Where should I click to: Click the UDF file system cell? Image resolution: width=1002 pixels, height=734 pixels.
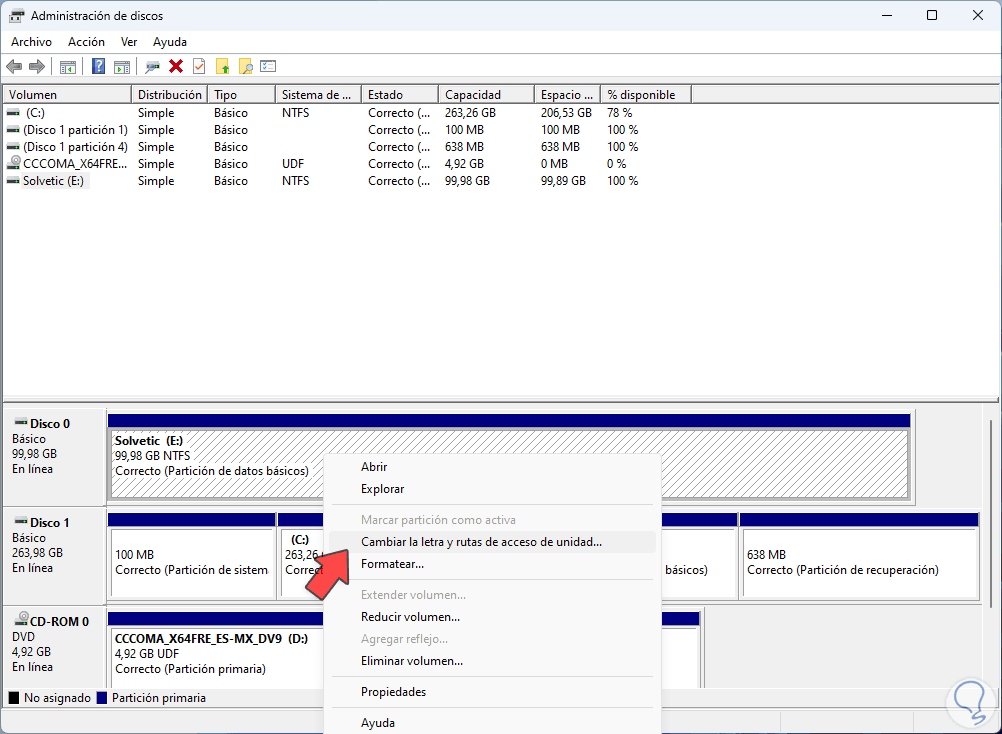[293, 164]
